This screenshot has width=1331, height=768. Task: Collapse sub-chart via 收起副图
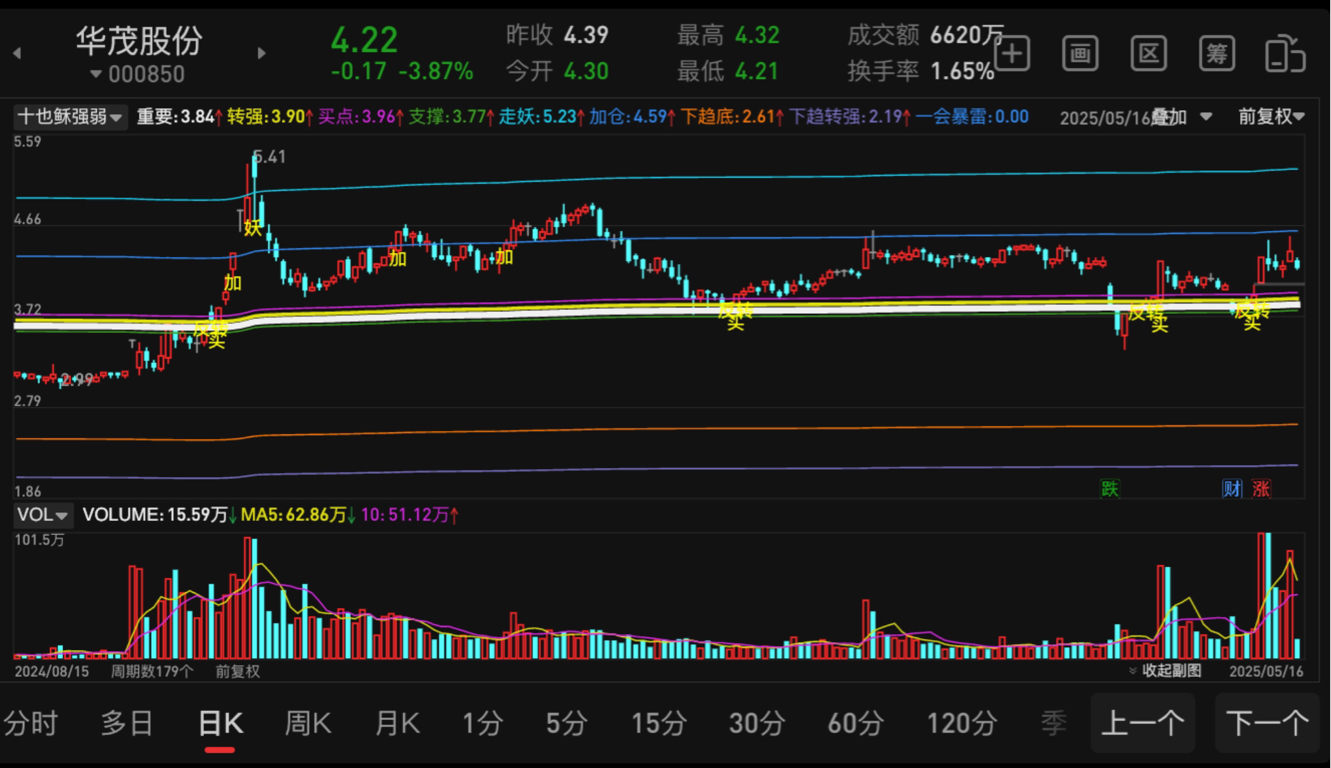point(1165,671)
